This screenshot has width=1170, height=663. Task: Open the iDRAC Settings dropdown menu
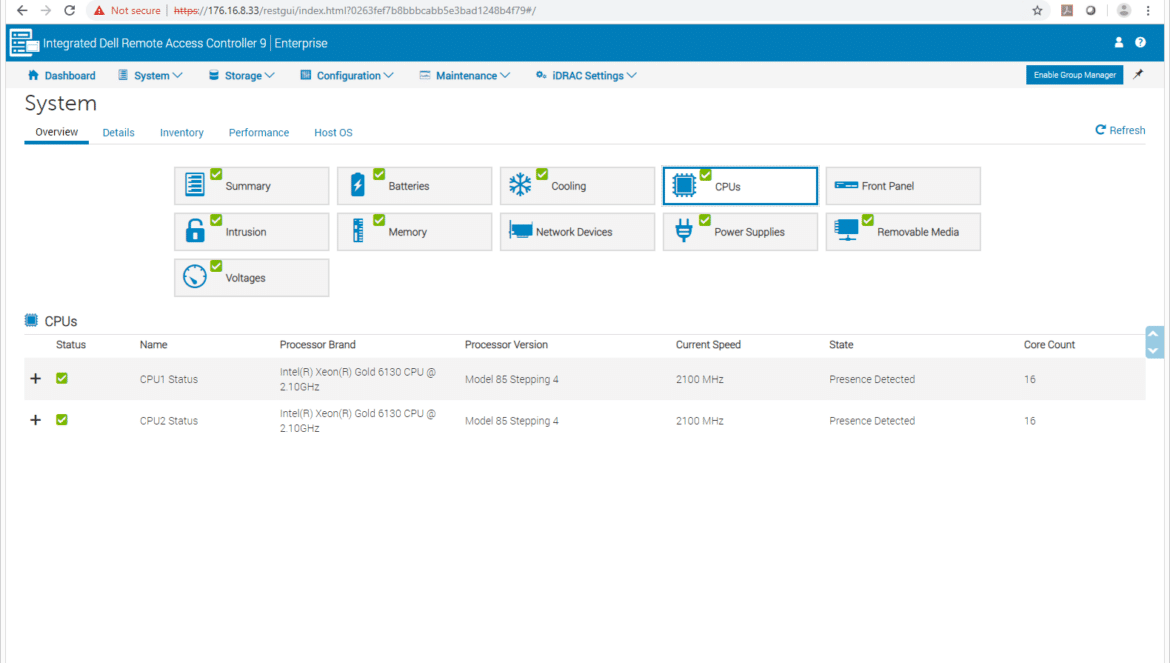(586, 75)
